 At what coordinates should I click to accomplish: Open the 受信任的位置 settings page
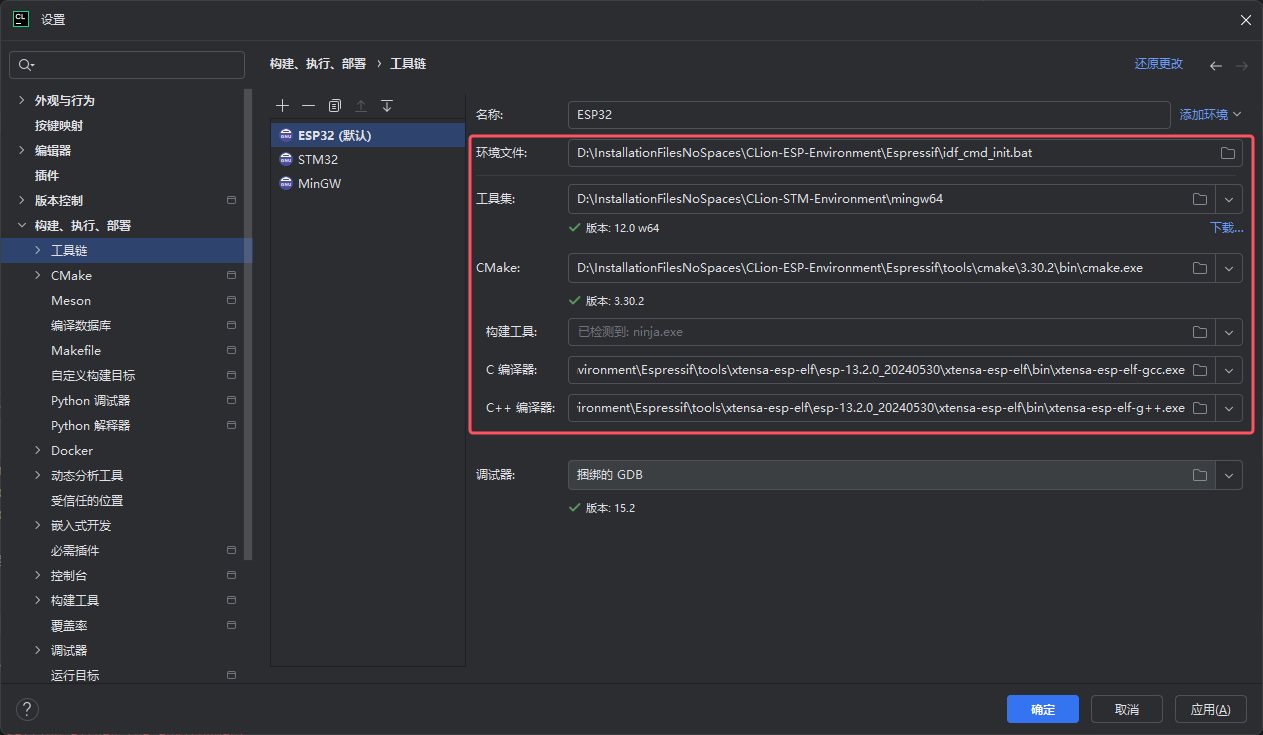tap(87, 501)
